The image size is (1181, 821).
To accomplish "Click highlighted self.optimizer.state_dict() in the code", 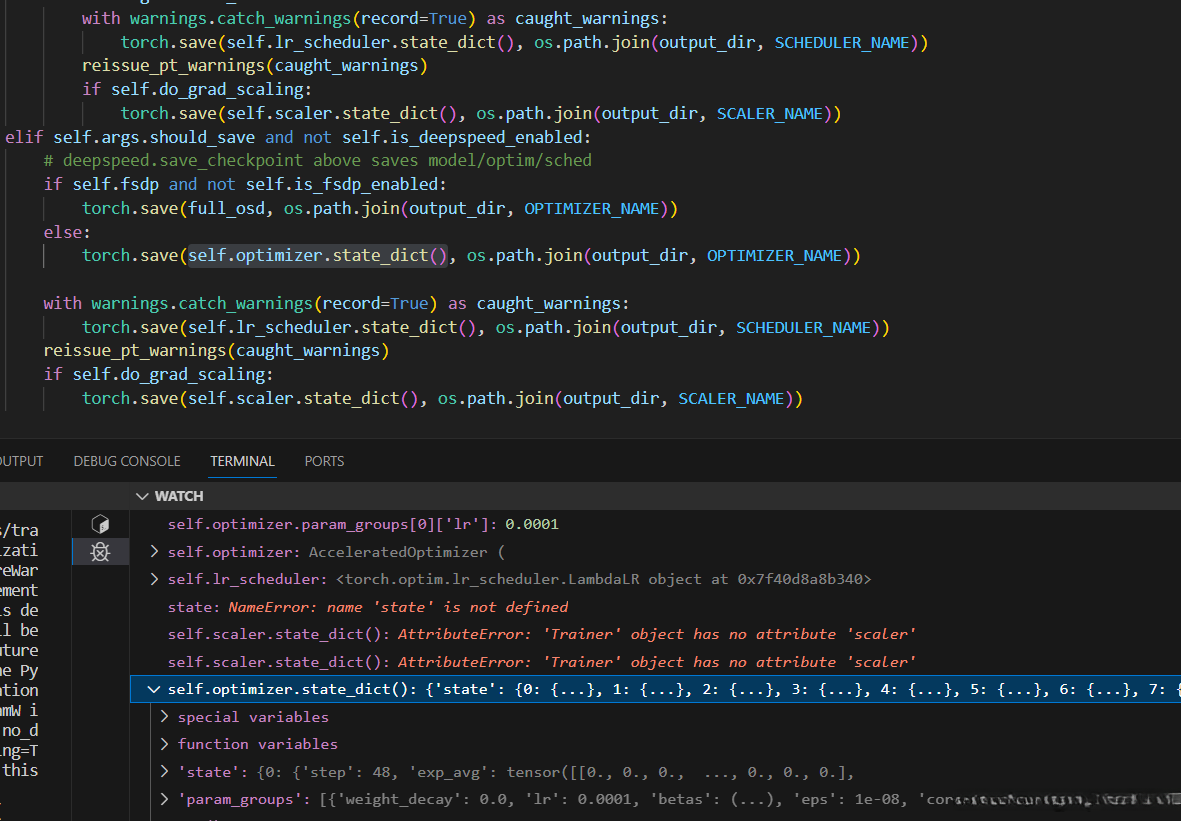I will (x=318, y=255).
